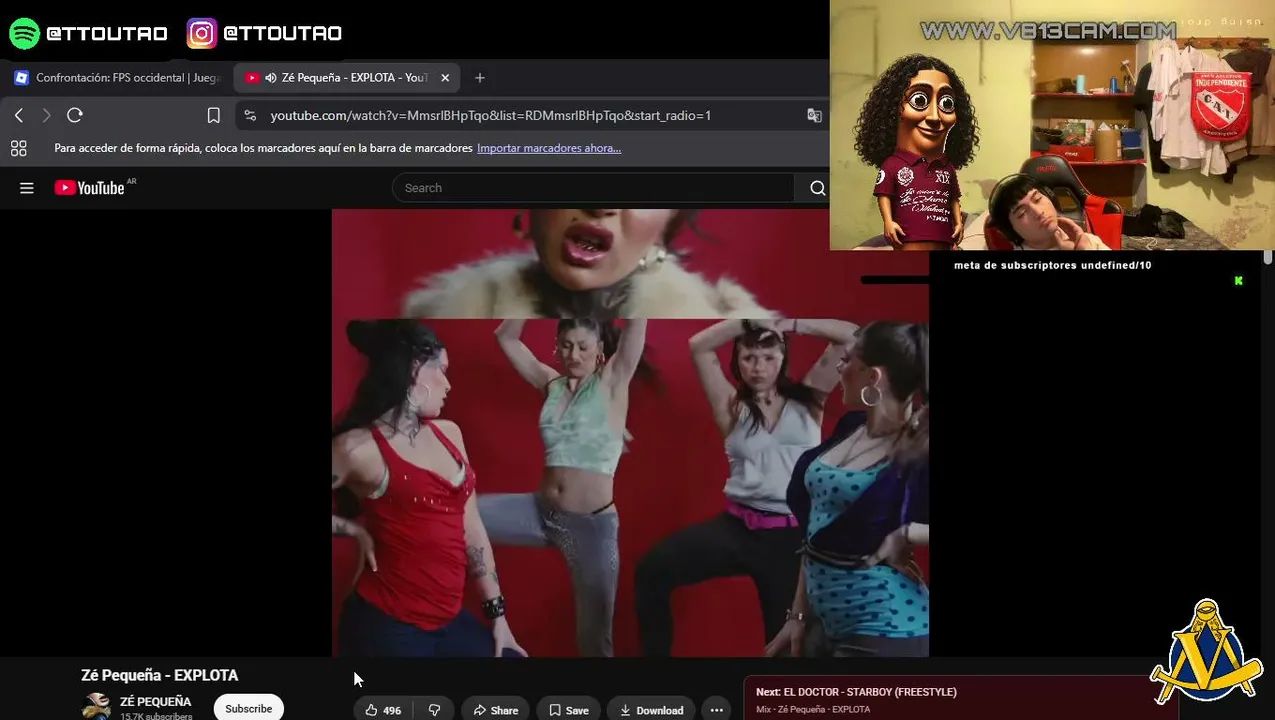
Task: Mute the tab via speaker icon
Action: coord(271,78)
